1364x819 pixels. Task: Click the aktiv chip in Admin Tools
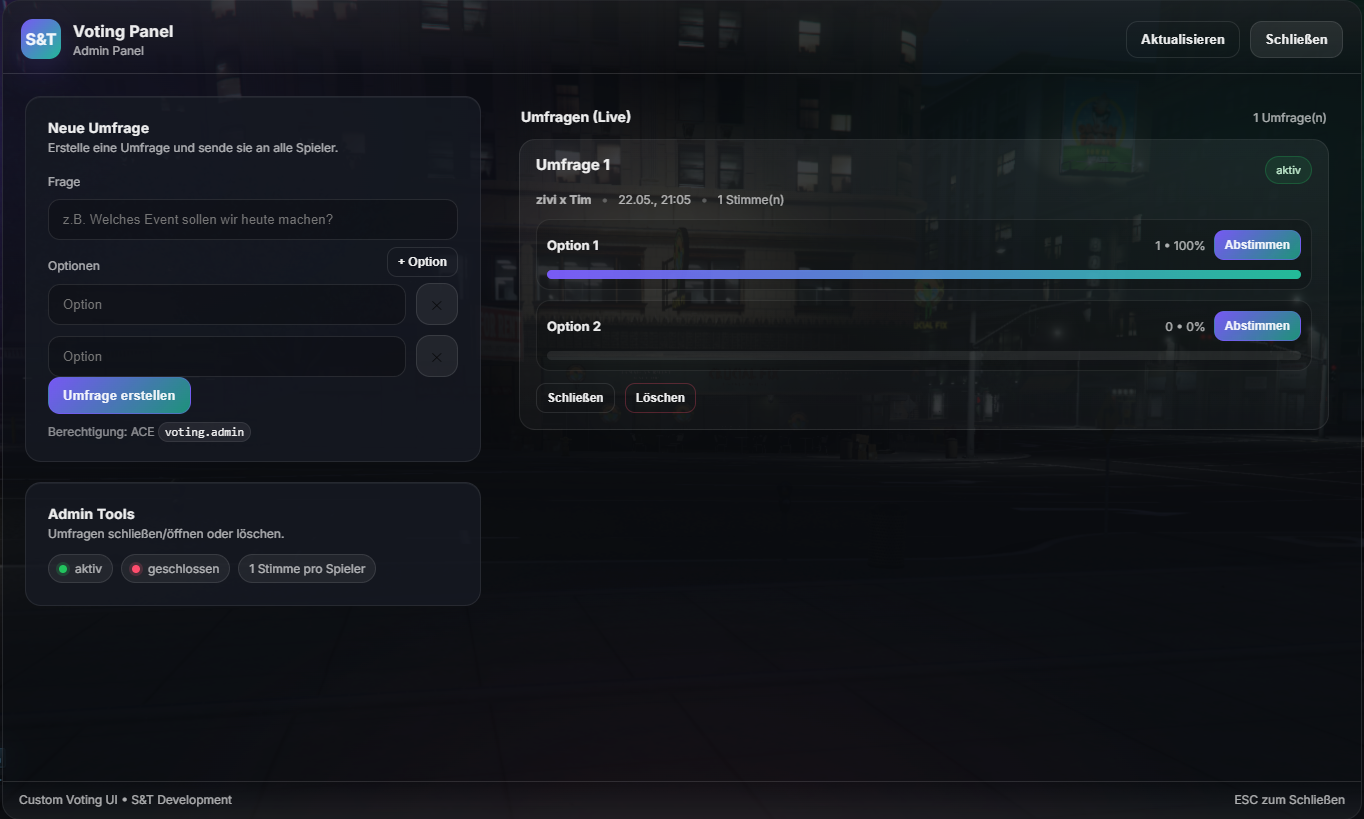tap(80, 569)
